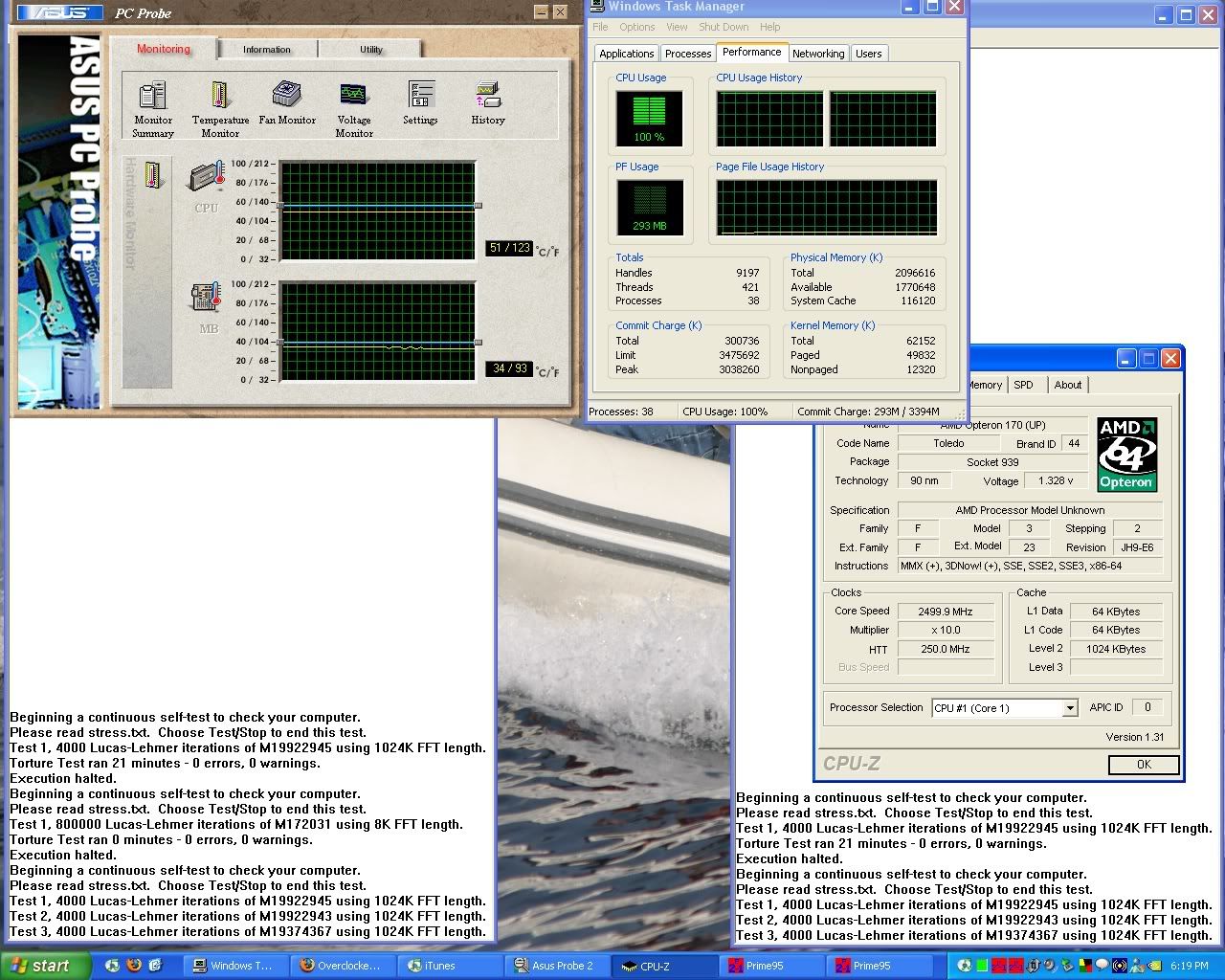Click the CPU Usage 100 % gauge

[650, 118]
